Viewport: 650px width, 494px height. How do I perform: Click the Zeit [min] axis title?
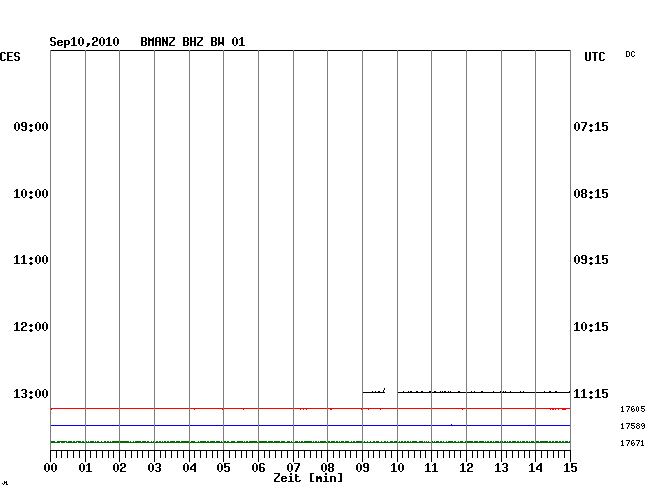(x=308, y=478)
